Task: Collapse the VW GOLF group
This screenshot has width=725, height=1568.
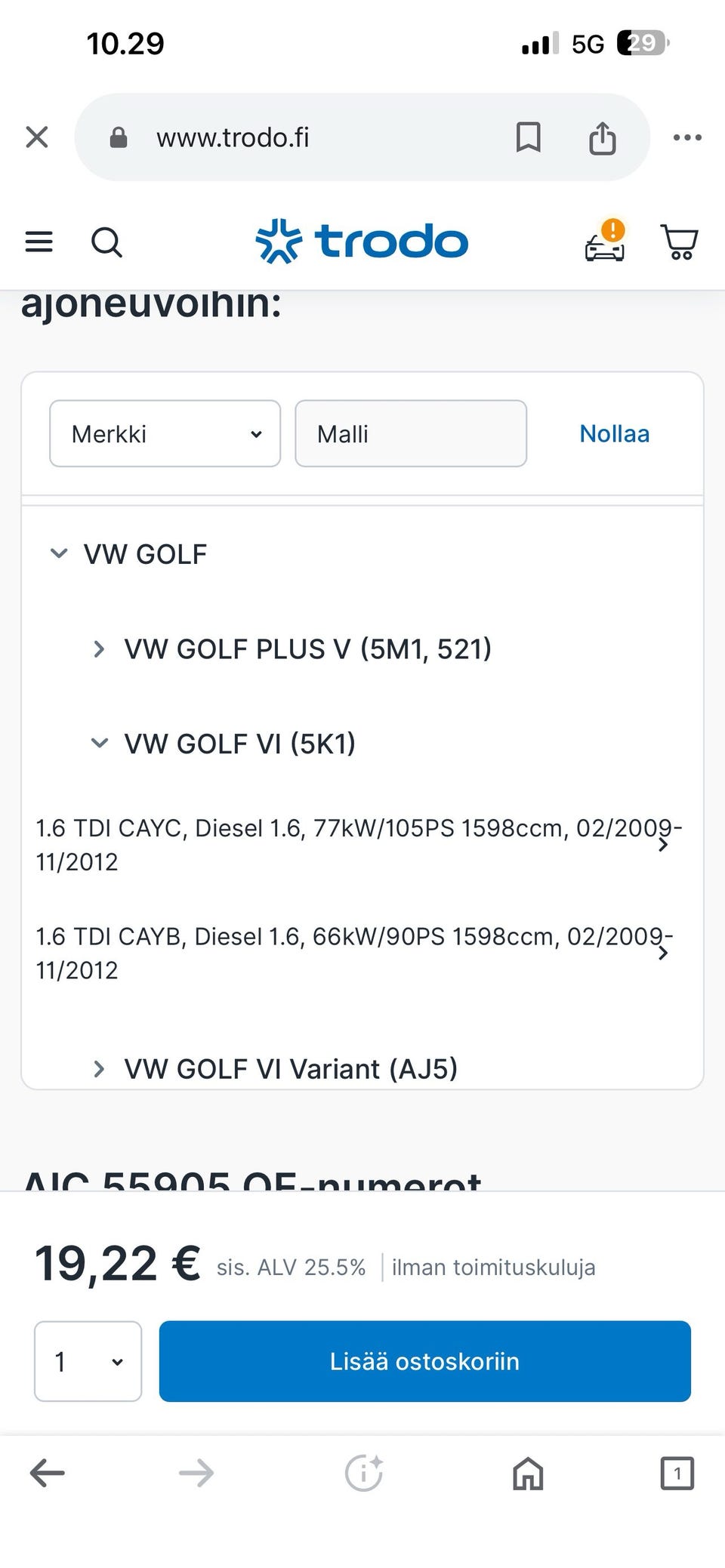Action: [x=59, y=554]
